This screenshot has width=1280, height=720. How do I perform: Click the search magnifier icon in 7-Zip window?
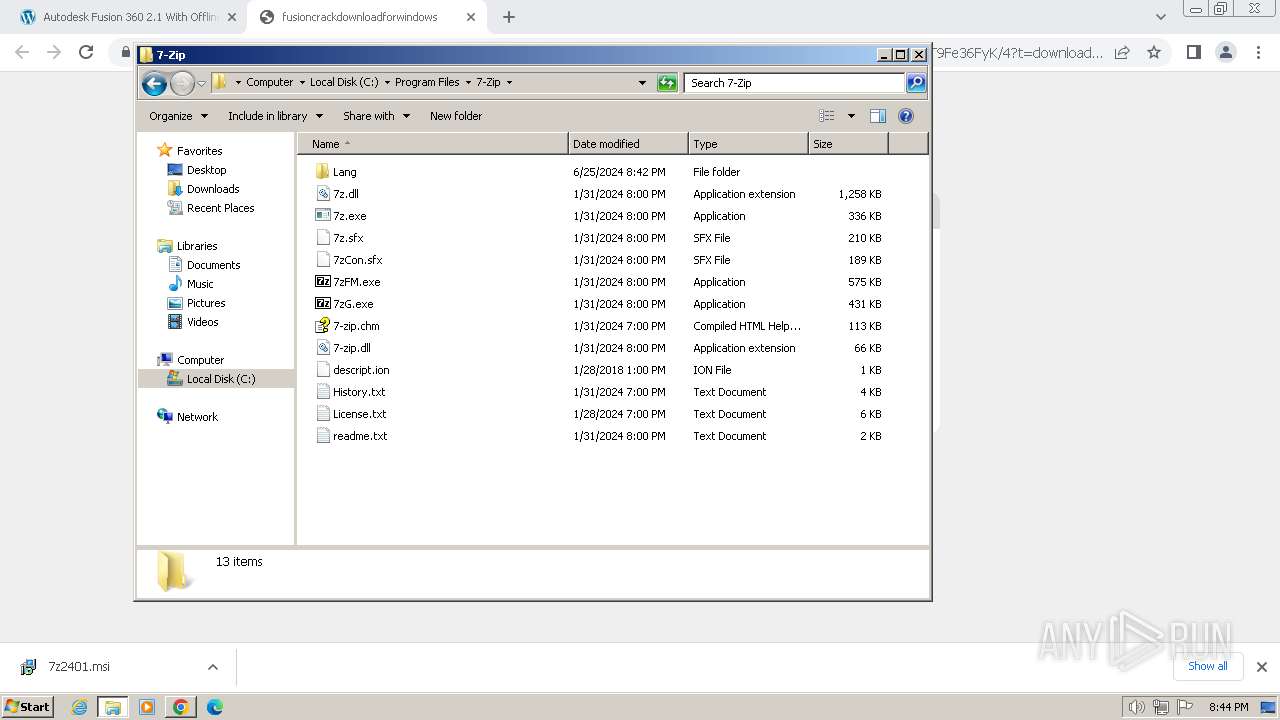916,83
